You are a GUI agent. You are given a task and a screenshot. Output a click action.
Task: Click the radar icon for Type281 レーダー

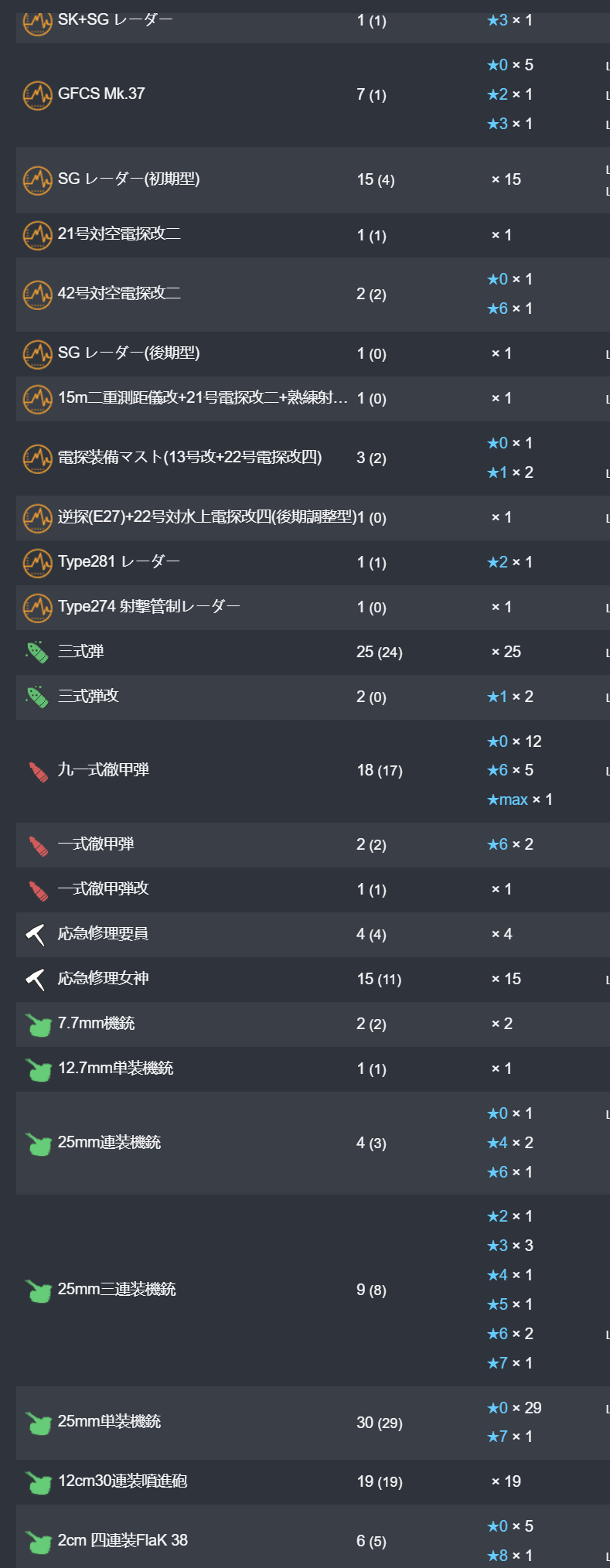(x=37, y=563)
